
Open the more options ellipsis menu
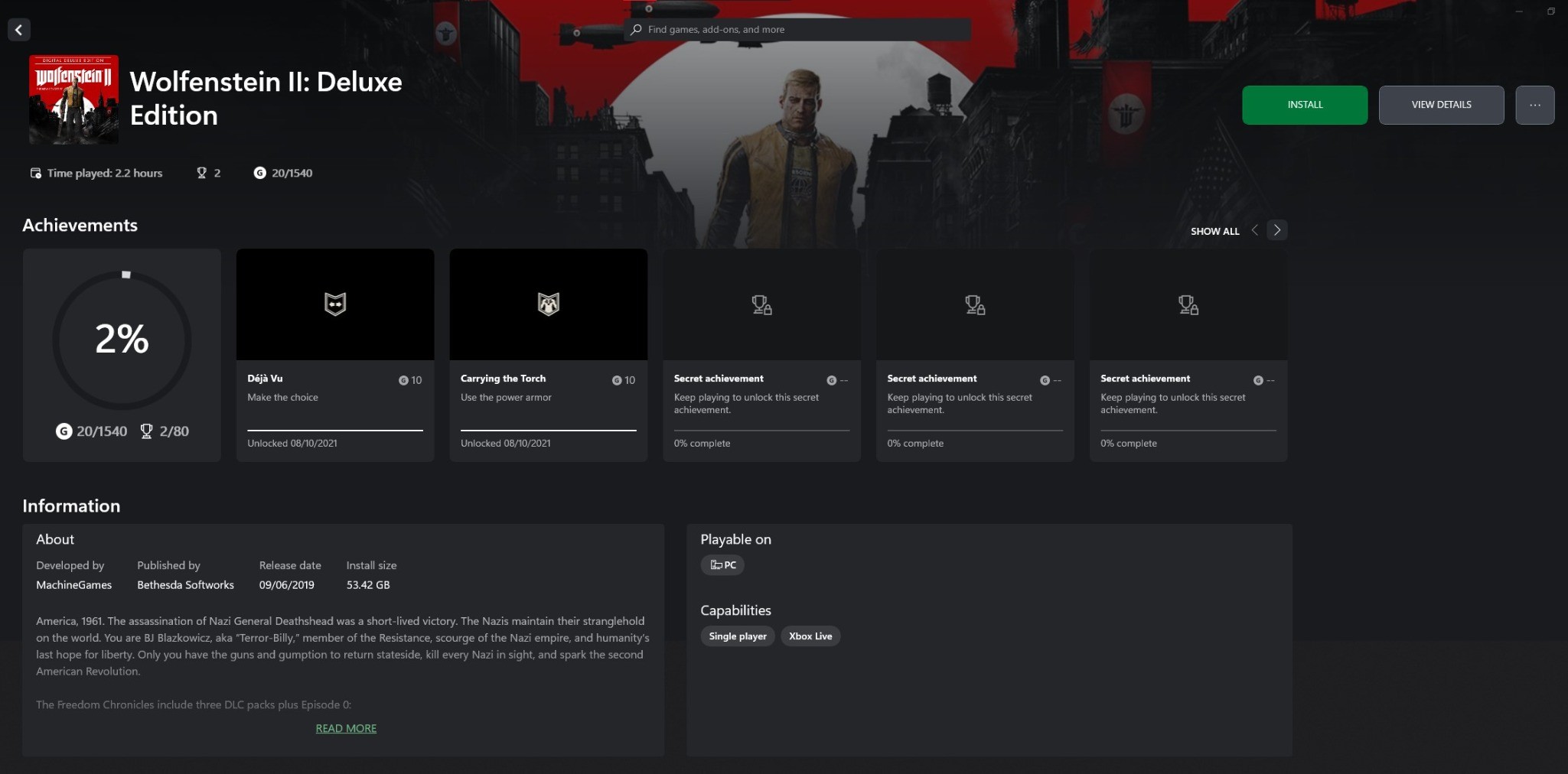[x=1534, y=105]
